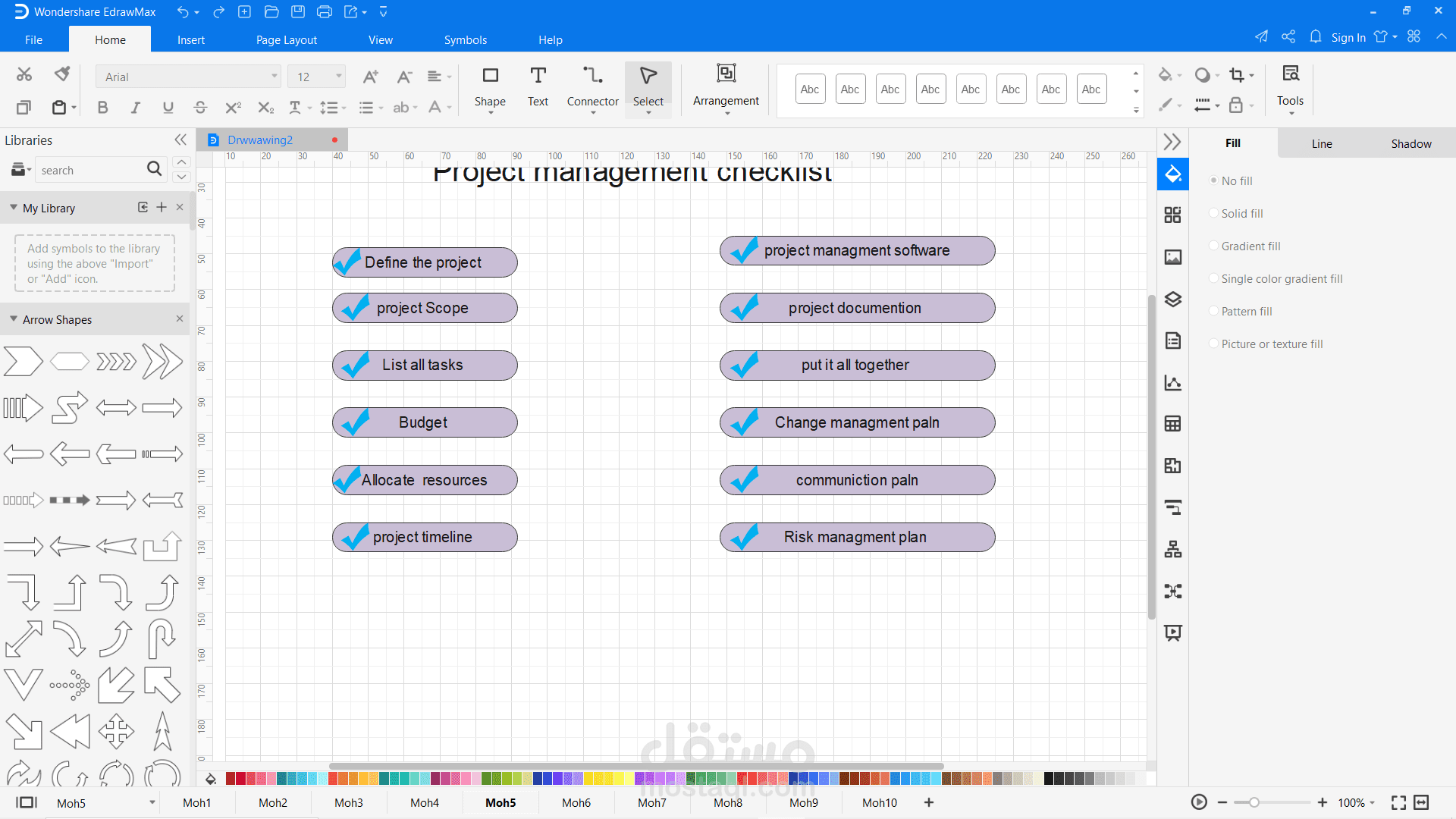
Task: Select the Gradient fill radio option
Action: (1214, 246)
